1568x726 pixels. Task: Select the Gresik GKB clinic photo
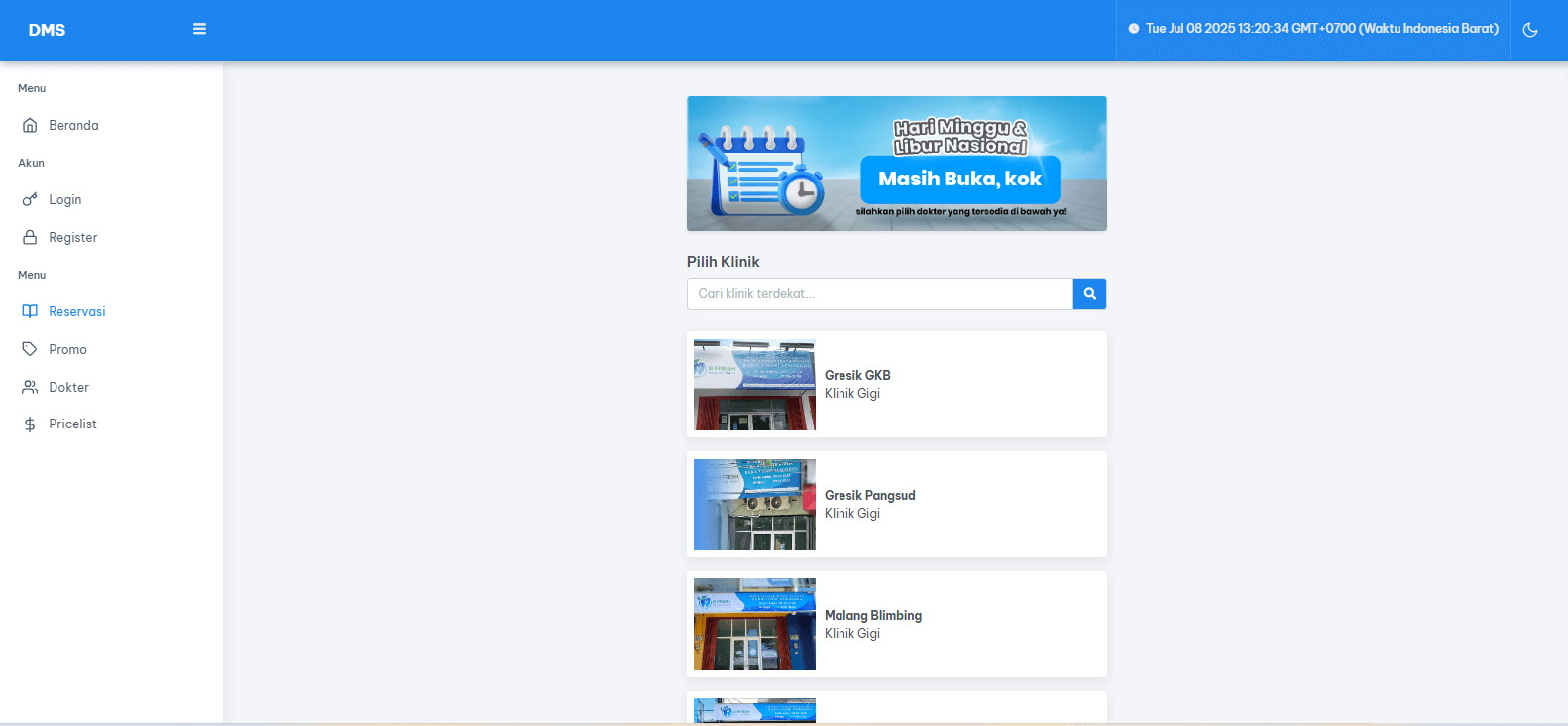754,385
